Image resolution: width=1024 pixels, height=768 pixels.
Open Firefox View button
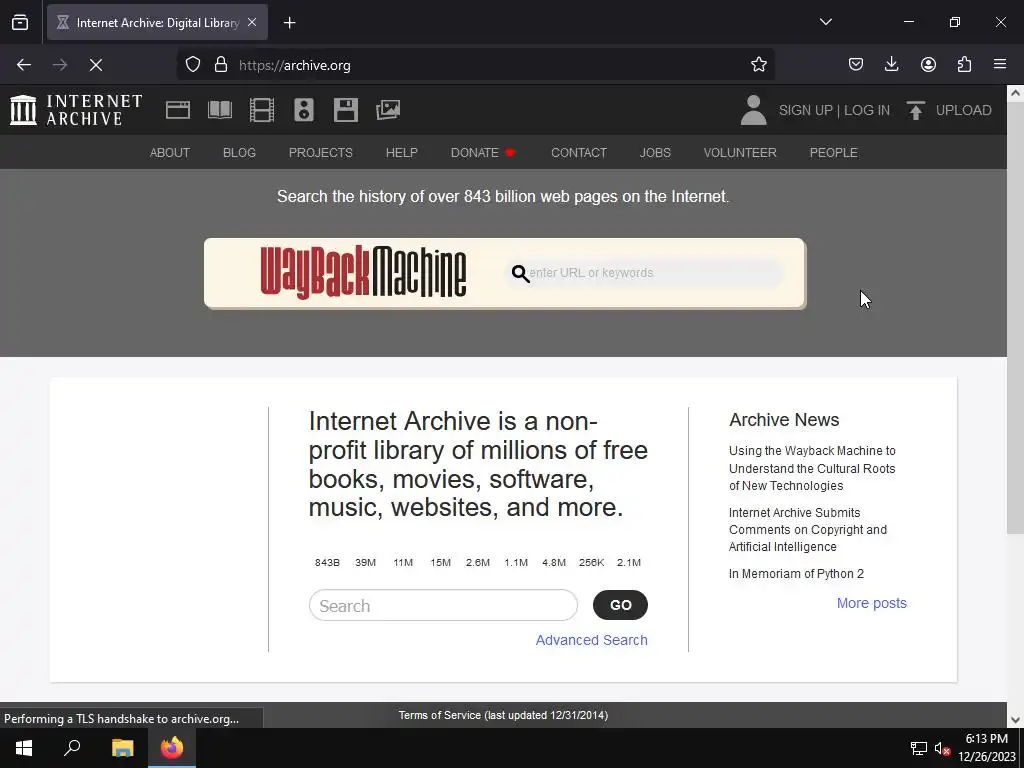click(20, 23)
